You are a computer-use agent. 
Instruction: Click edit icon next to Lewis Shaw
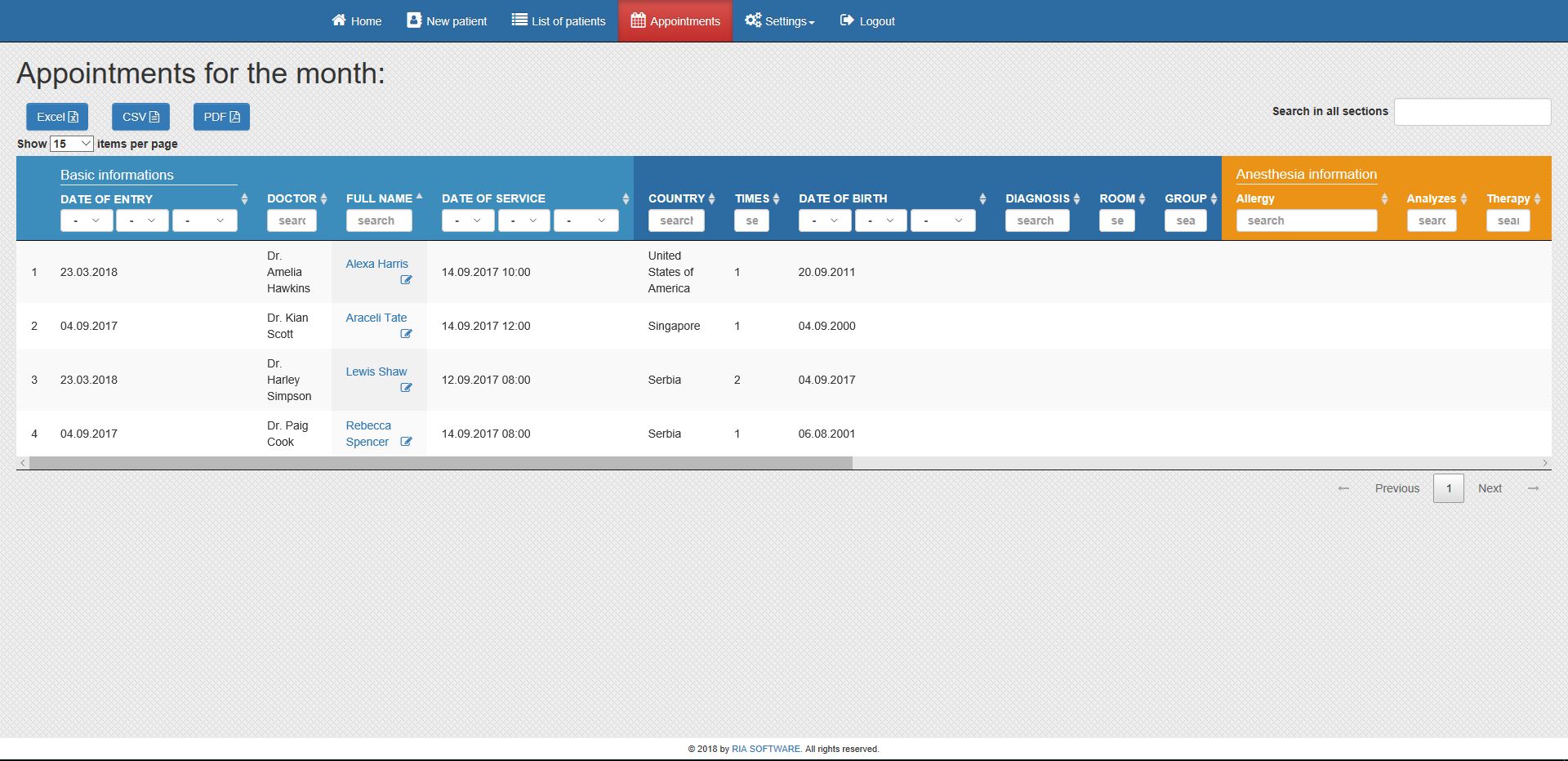coord(406,388)
